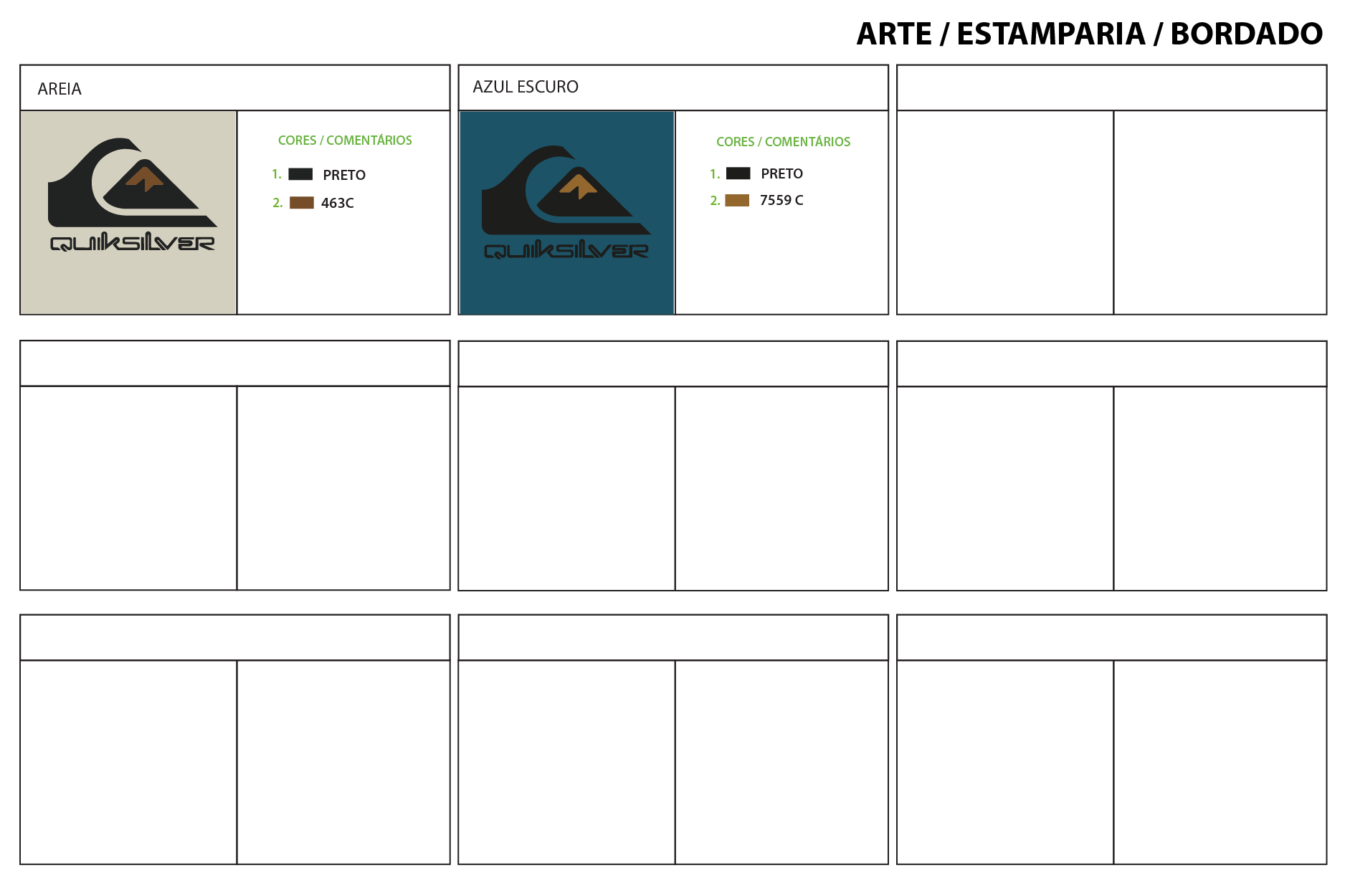
Task: Click the AREIA colorway header label
Action: (60, 89)
